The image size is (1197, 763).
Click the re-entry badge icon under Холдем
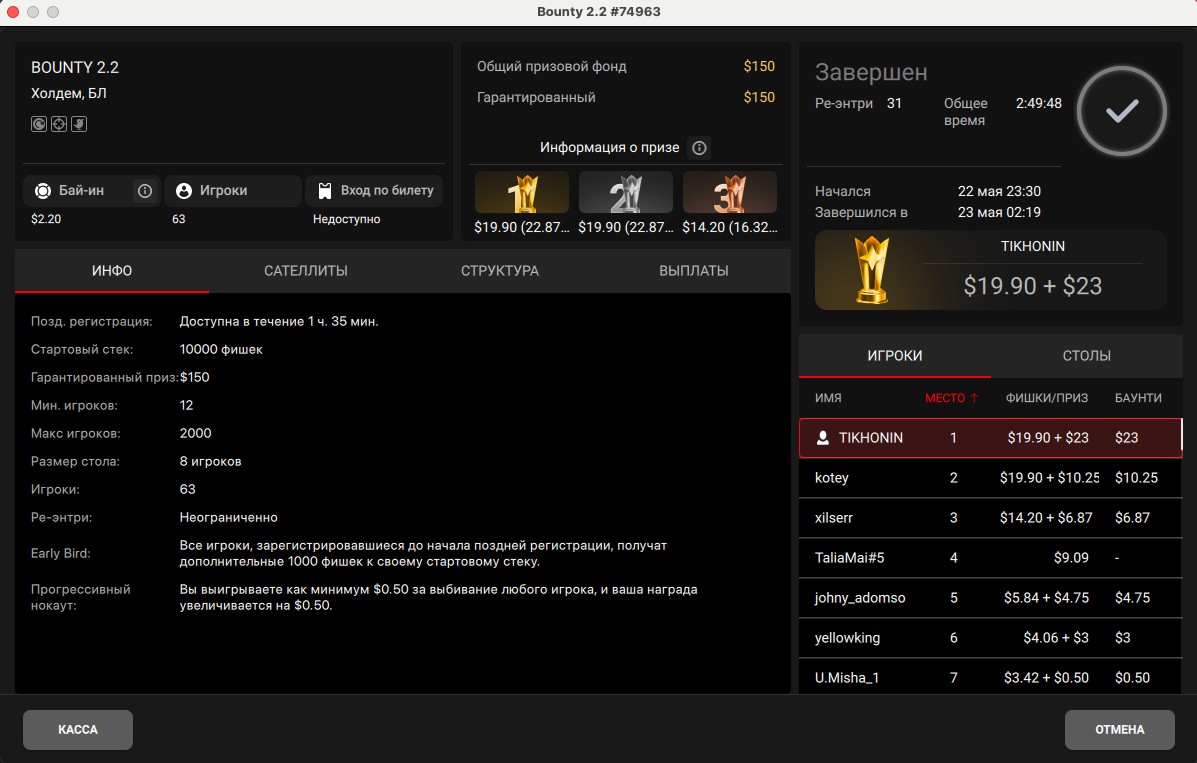pos(39,124)
